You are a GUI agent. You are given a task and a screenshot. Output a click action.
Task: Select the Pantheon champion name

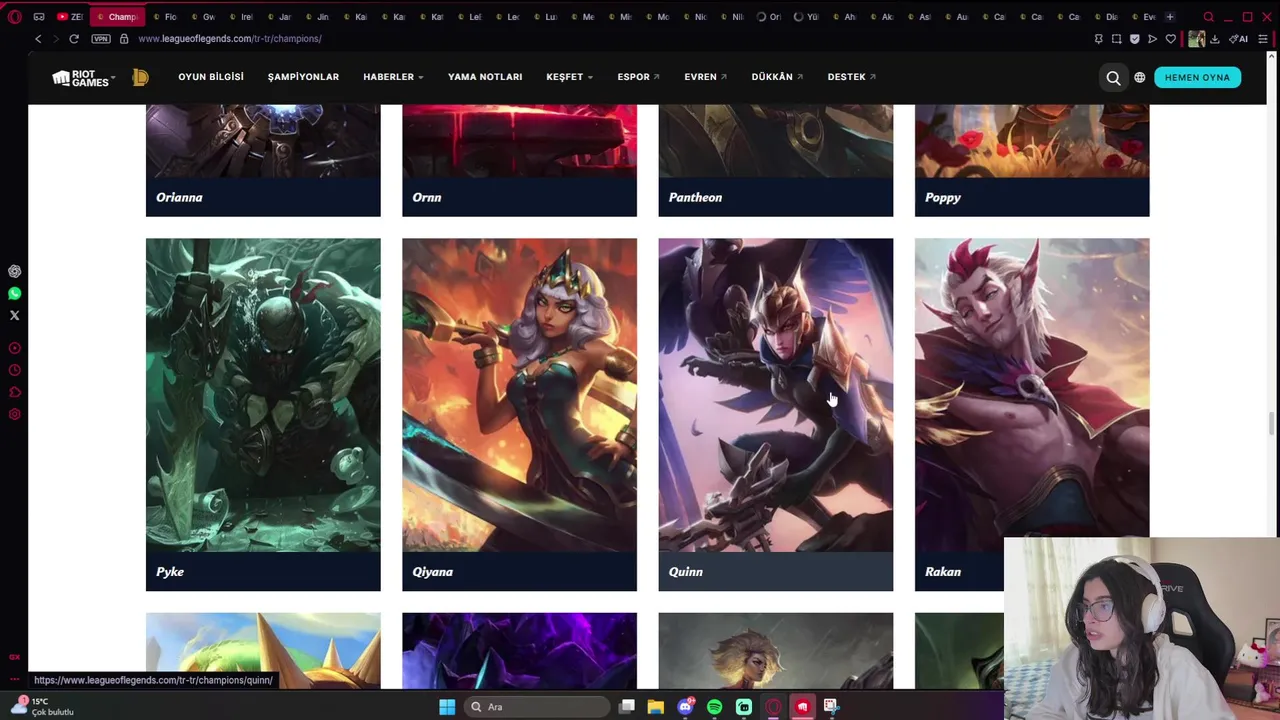point(695,197)
